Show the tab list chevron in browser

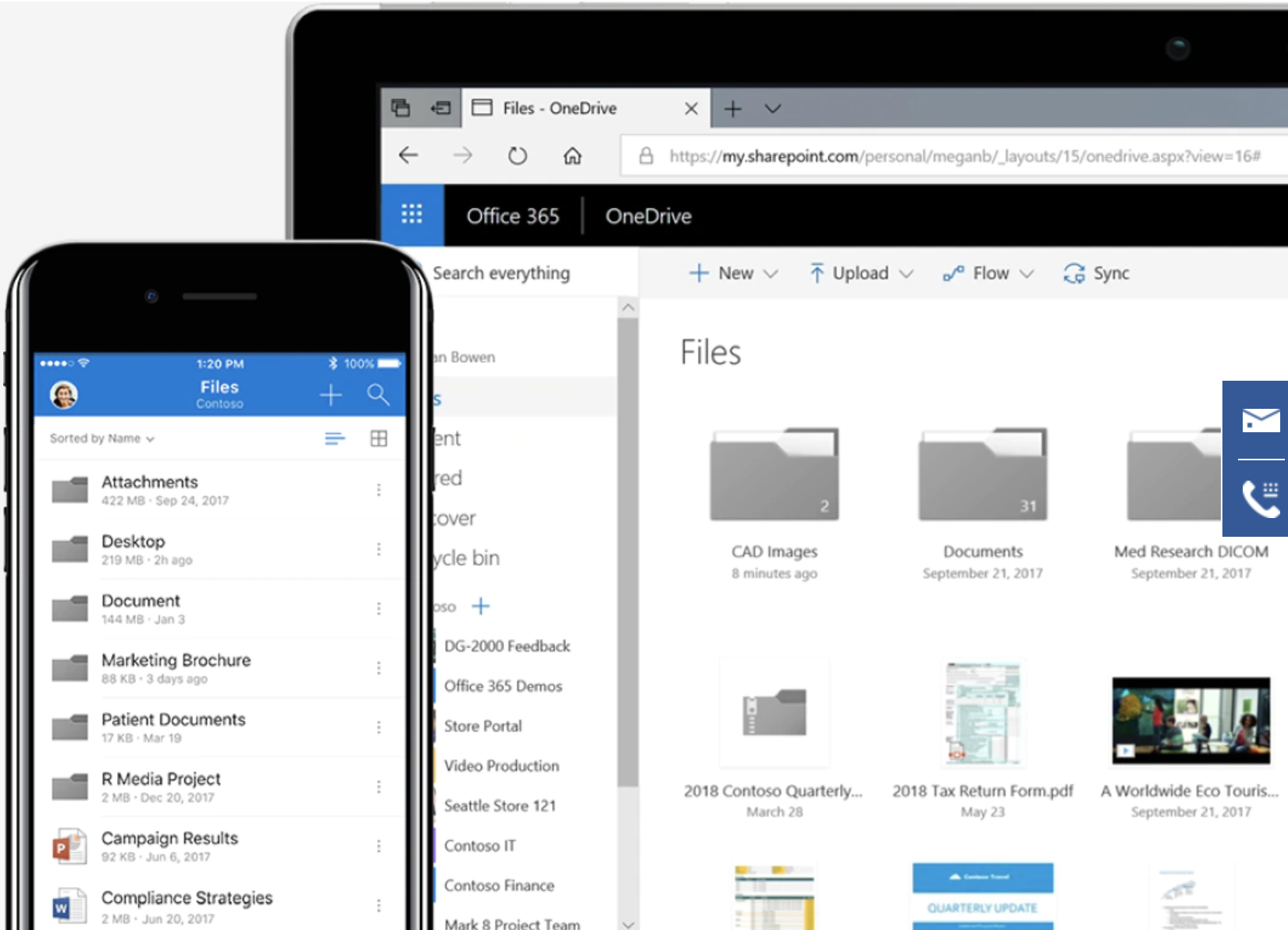coord(773,108)
